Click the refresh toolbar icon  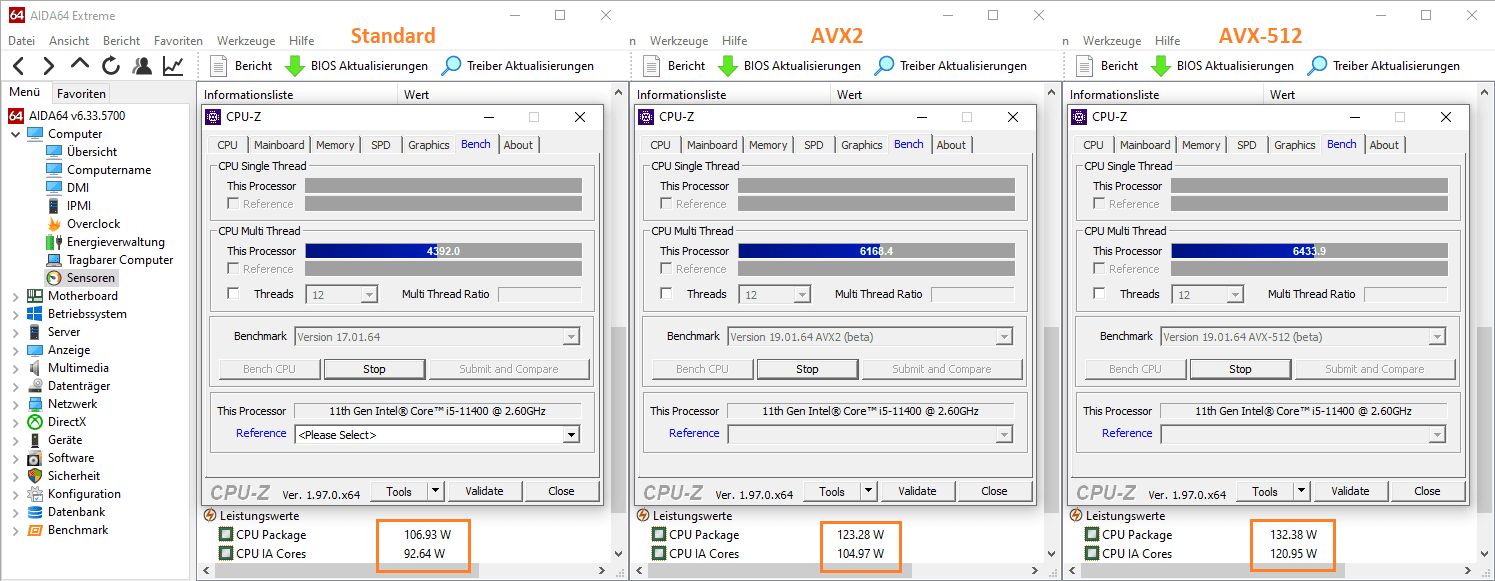[111, 66]
